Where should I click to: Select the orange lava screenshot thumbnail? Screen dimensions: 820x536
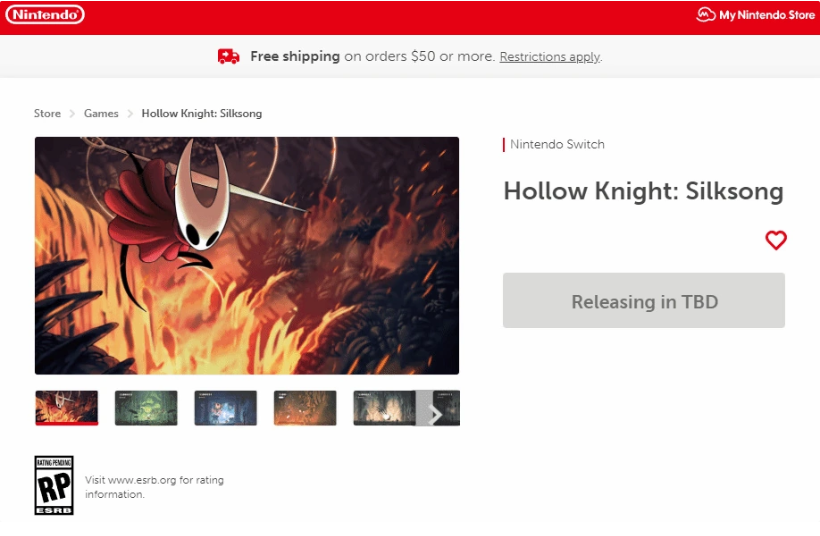(x=305, y=407)
